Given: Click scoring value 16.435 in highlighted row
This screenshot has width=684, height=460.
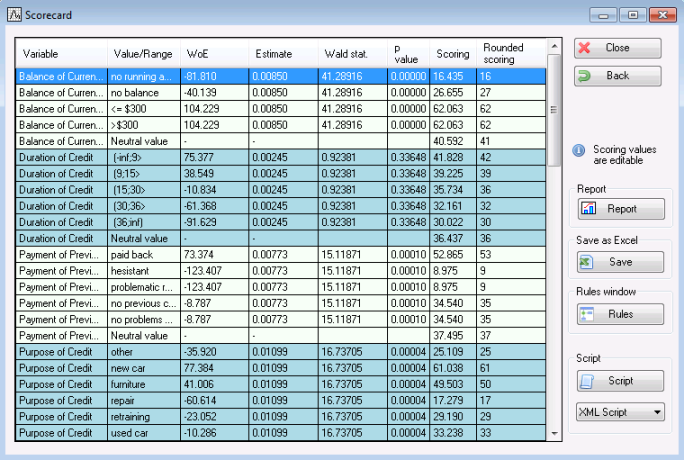Looking at the screenshot, I should pos(453,76).
